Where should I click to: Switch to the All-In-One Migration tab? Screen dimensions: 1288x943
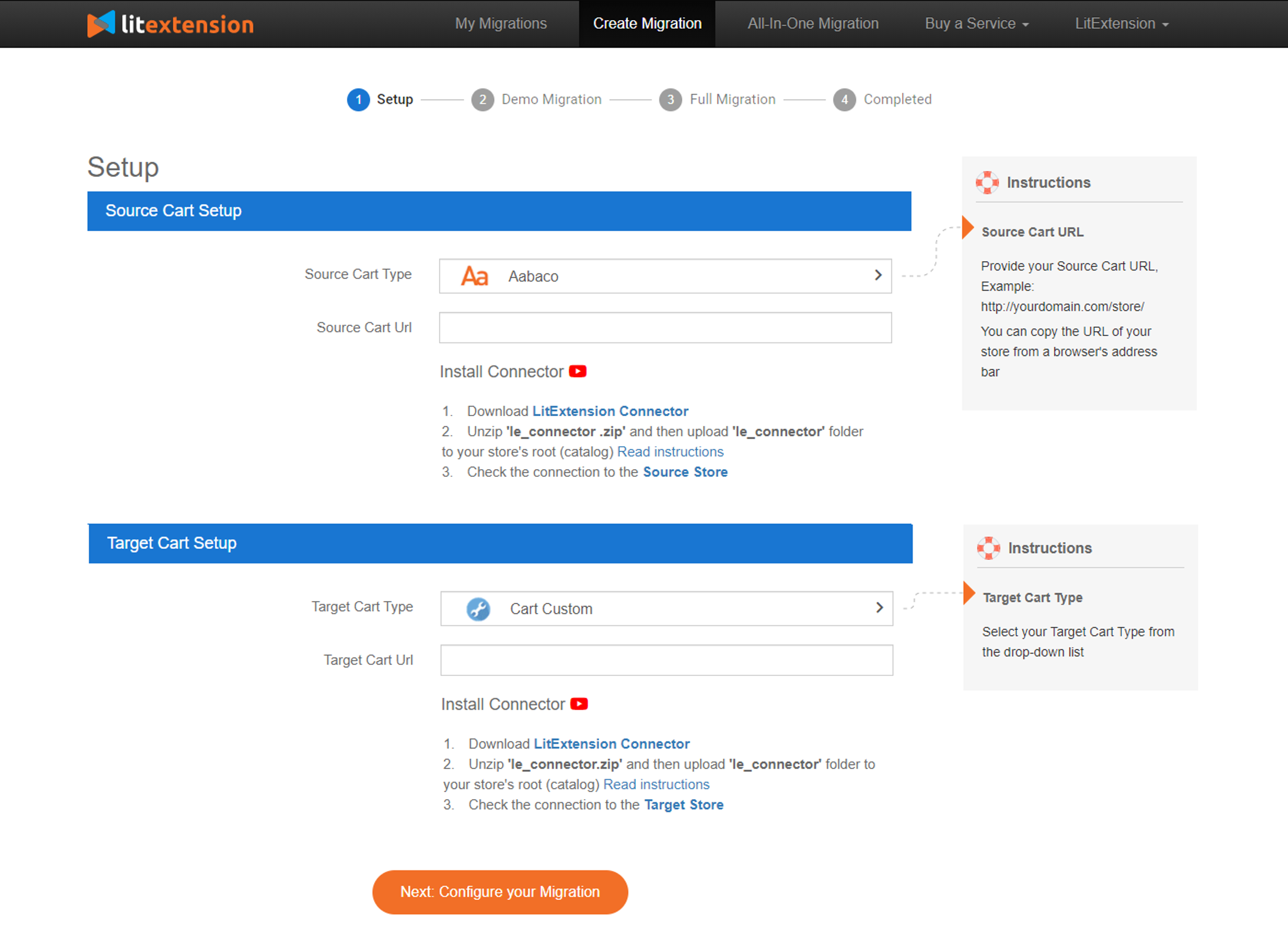click(x=811, y=23)
